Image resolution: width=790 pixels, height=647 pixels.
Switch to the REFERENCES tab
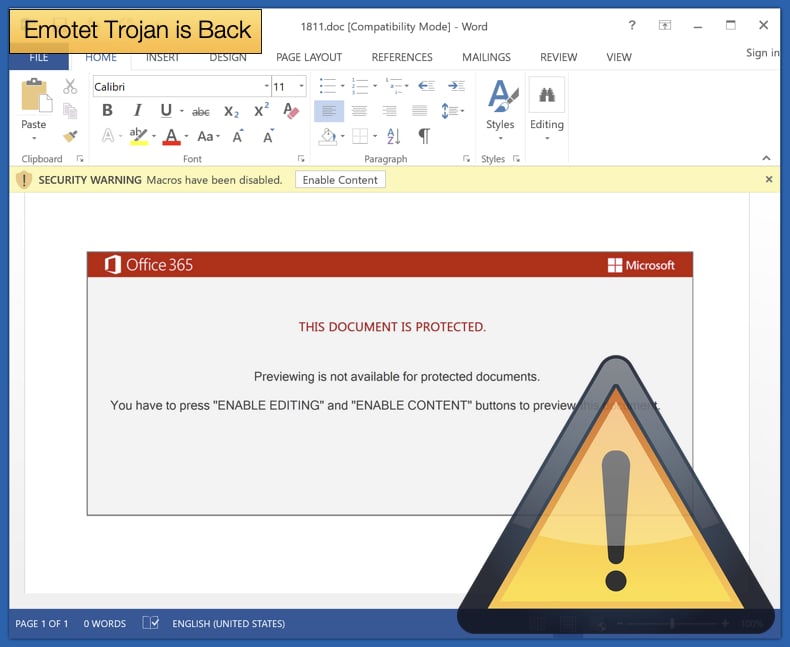[402, 57]
